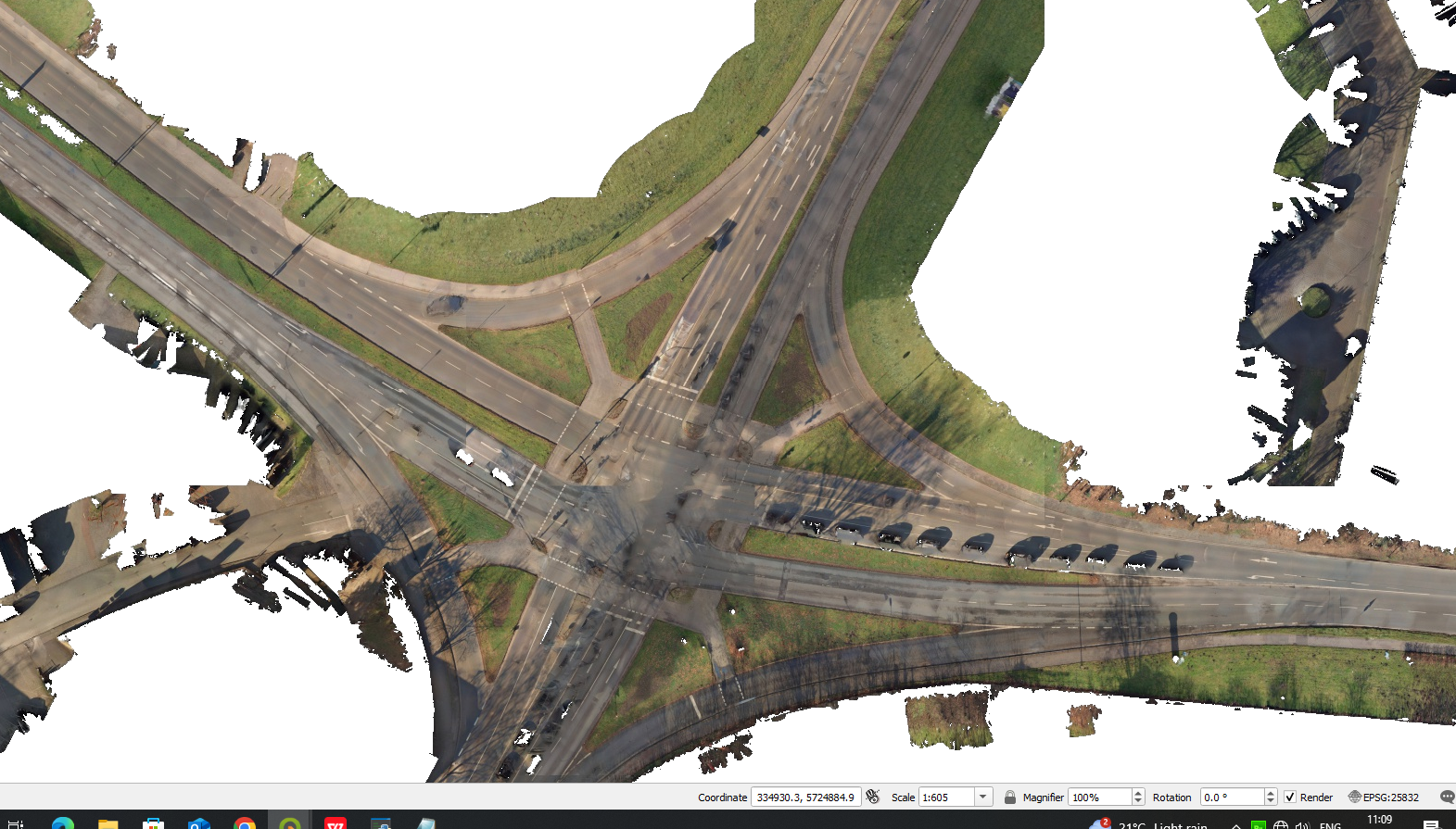Select the QGIS taskbar icon

click(290, 822)
